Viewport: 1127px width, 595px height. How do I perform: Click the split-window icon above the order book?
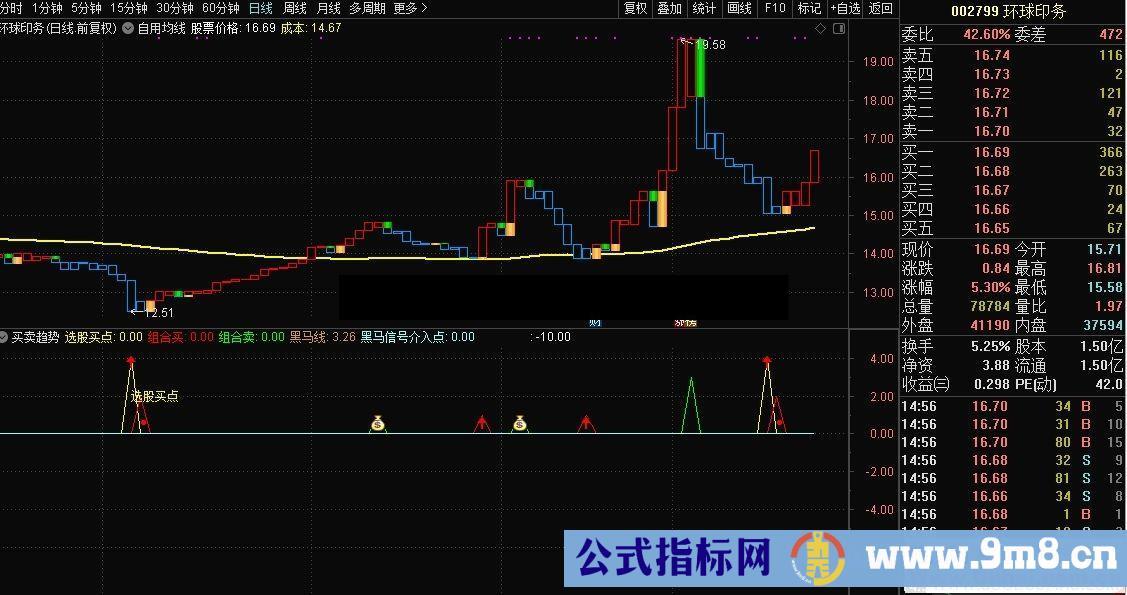[x=841, y=28]
